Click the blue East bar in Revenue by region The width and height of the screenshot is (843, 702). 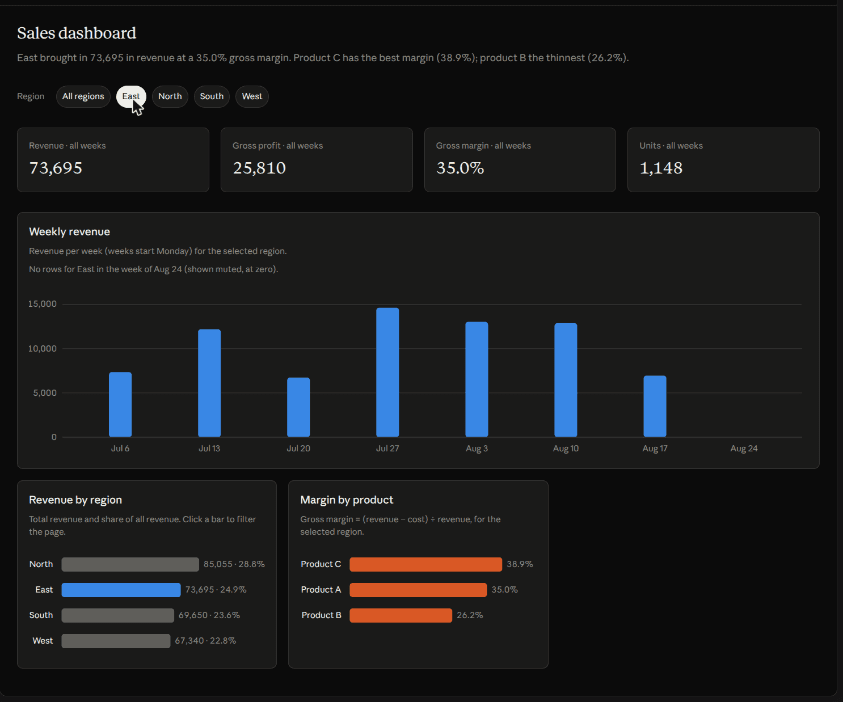coord(121,590)
